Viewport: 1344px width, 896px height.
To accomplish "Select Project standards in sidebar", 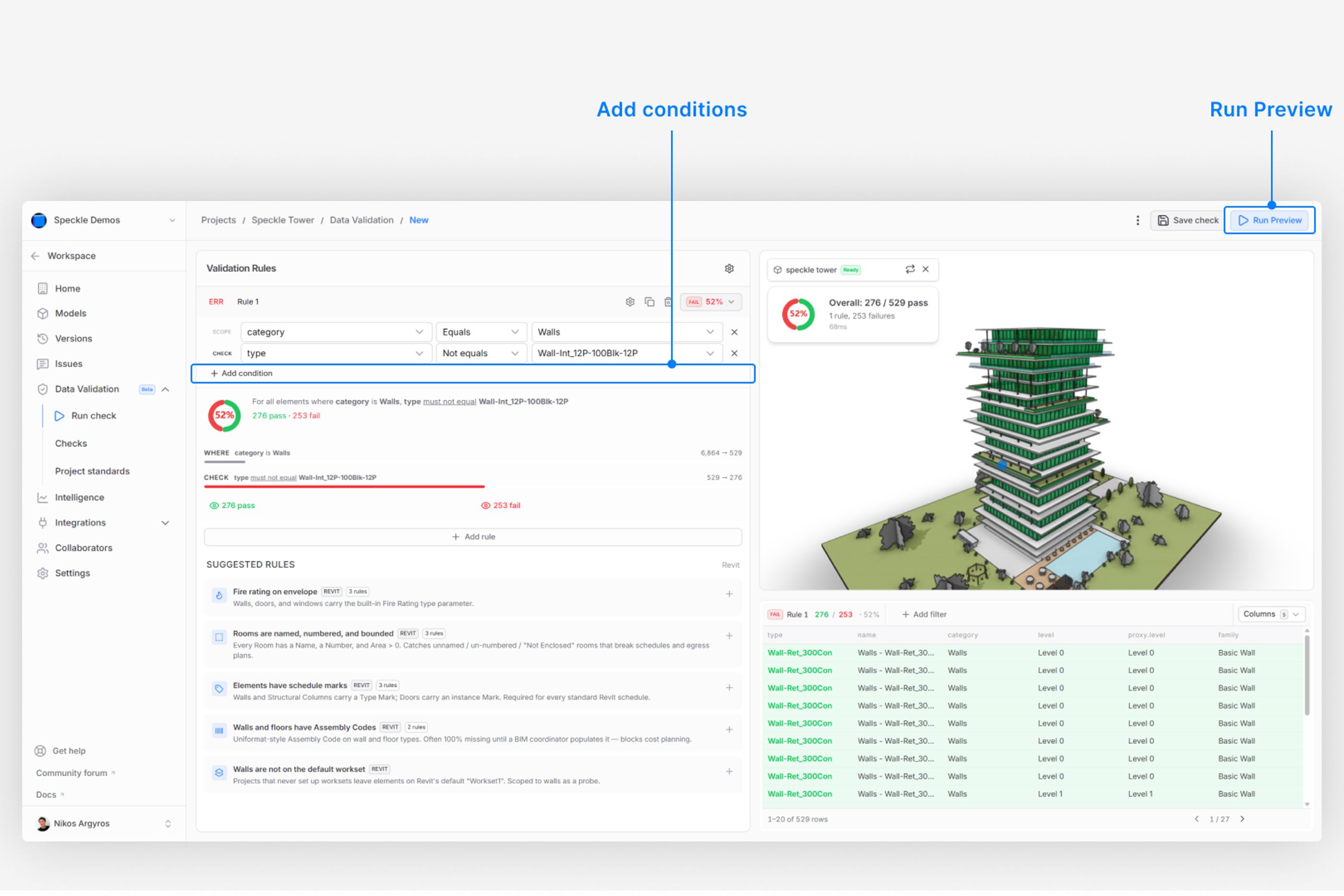I will [x=92, y=471].
